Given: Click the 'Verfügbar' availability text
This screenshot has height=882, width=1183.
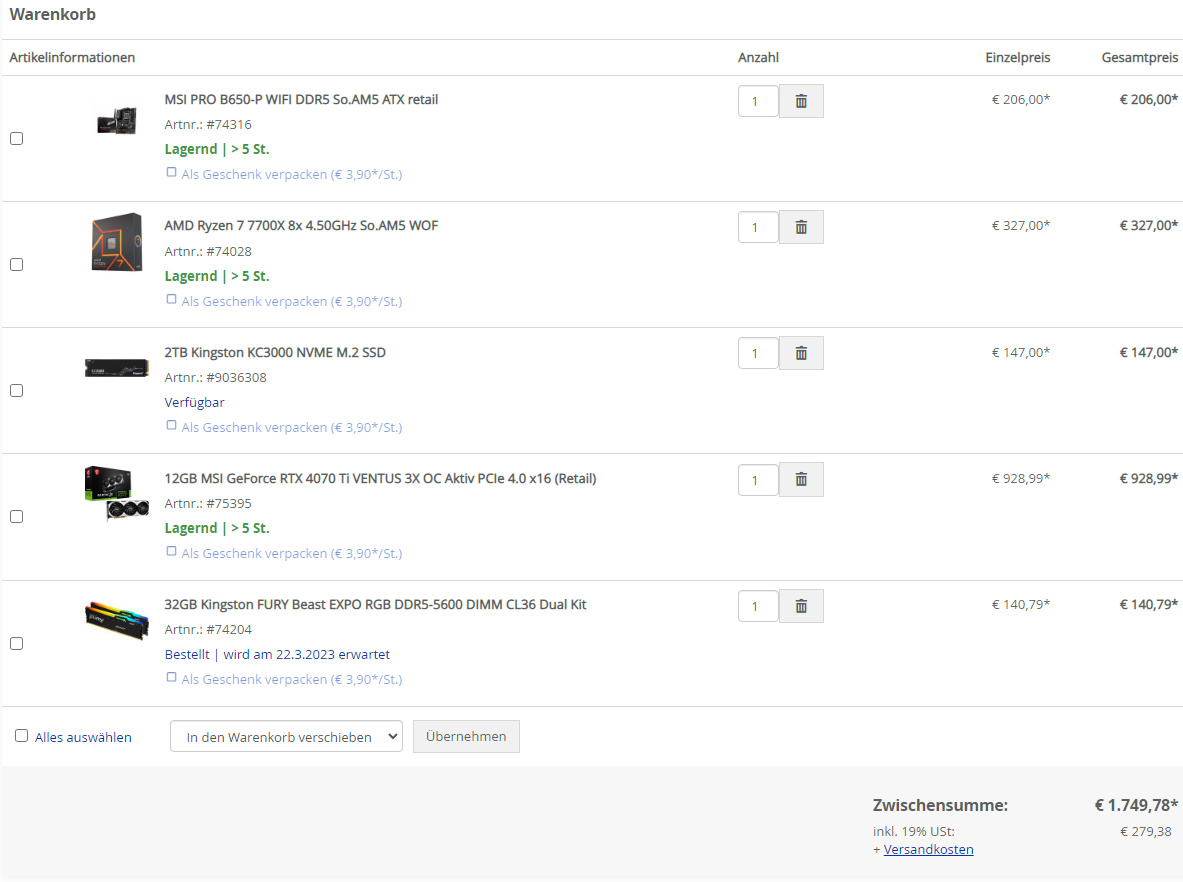Looking at the screenshot, I should pyautogui.click(x=195, y=402).
